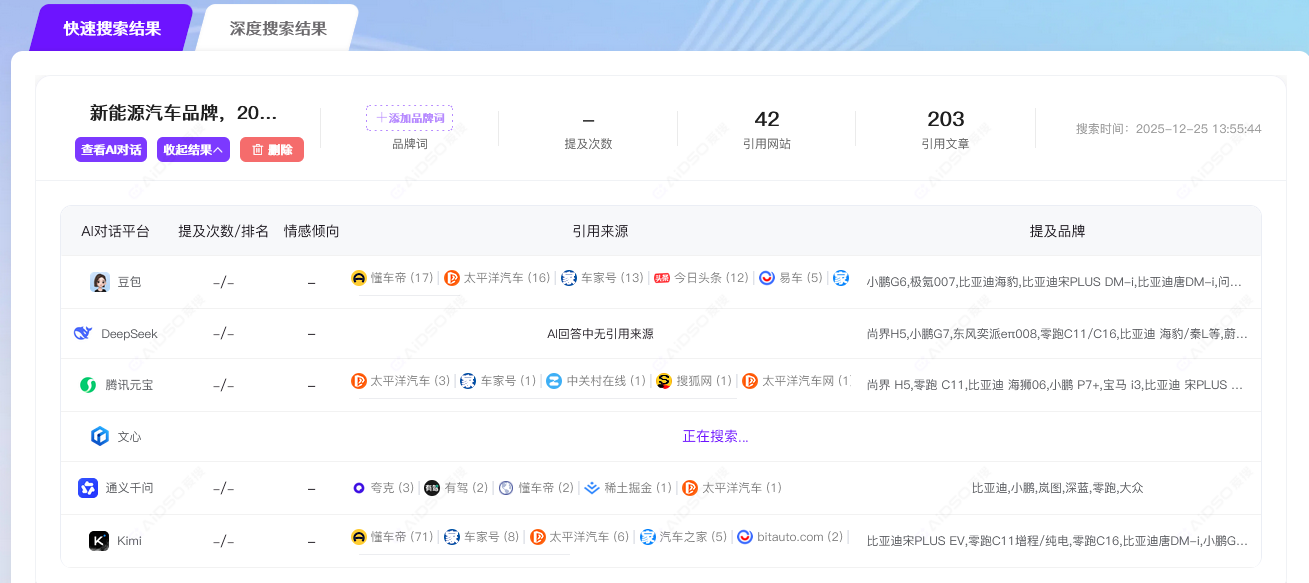This screenshot has height=583, width=1309.
Task: Collapse results with 收起结果 button
Action: click(193, 150)
